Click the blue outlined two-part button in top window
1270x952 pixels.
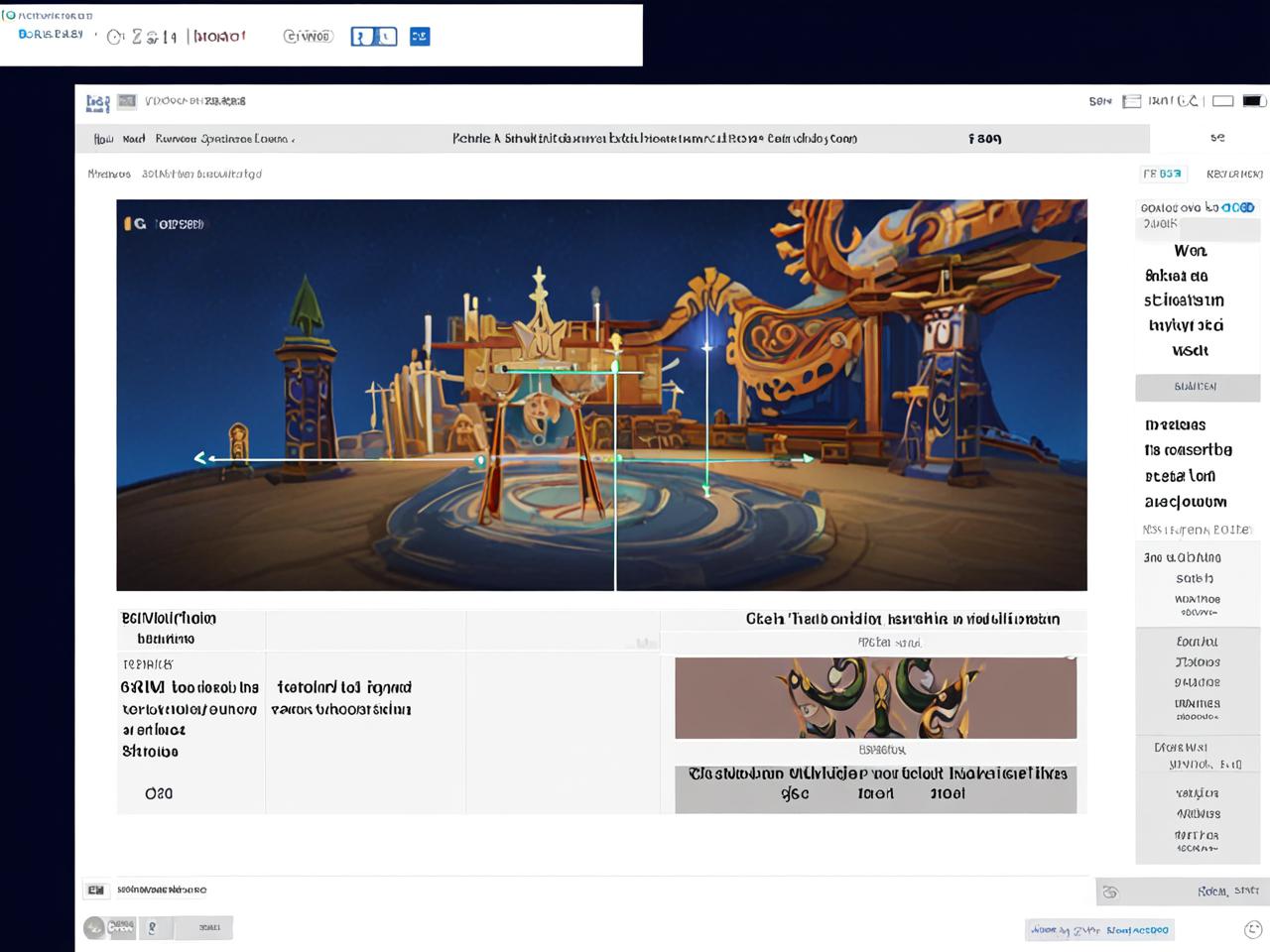374,37
